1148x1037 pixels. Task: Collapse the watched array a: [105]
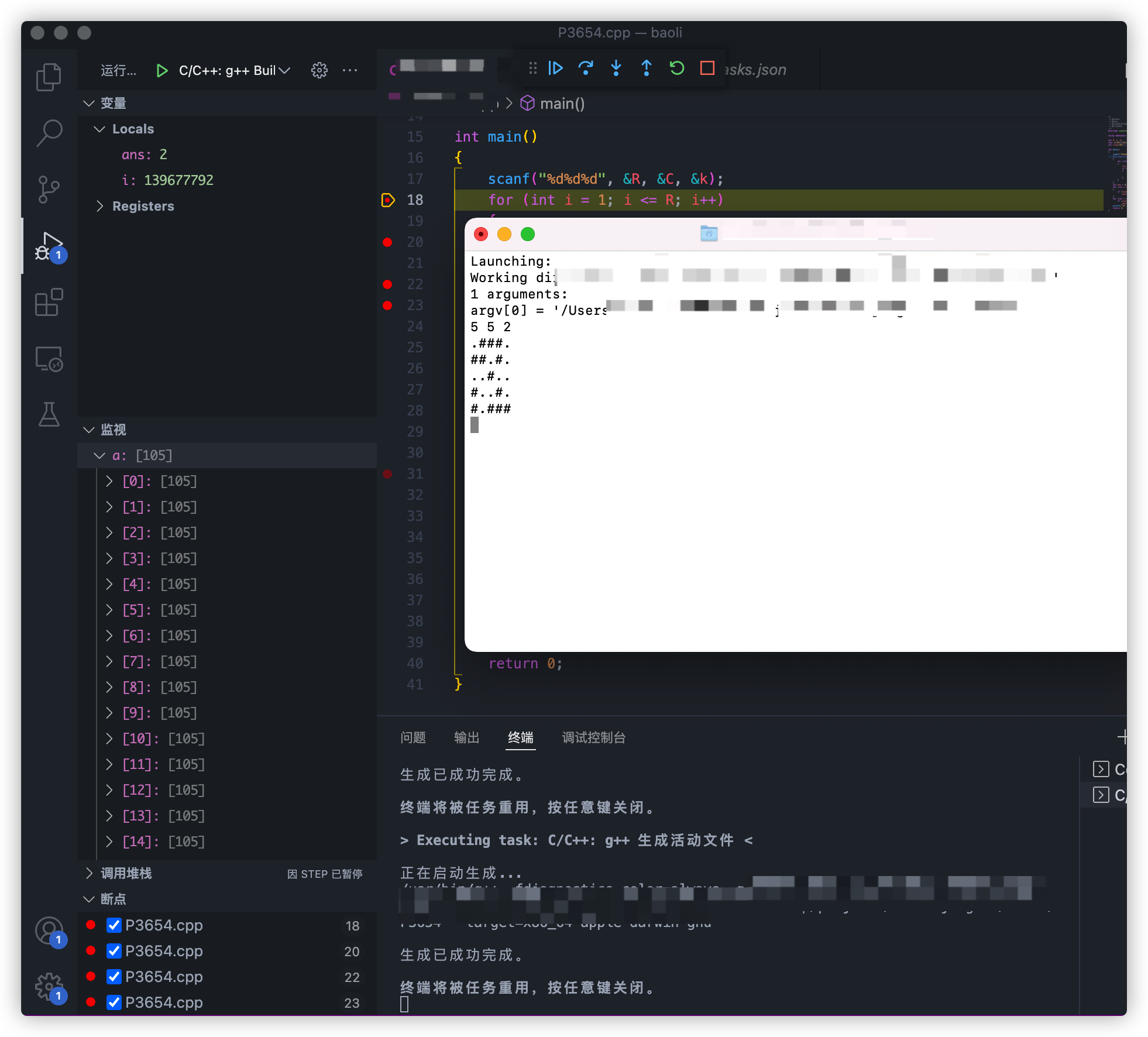click(x=99, y=456)
